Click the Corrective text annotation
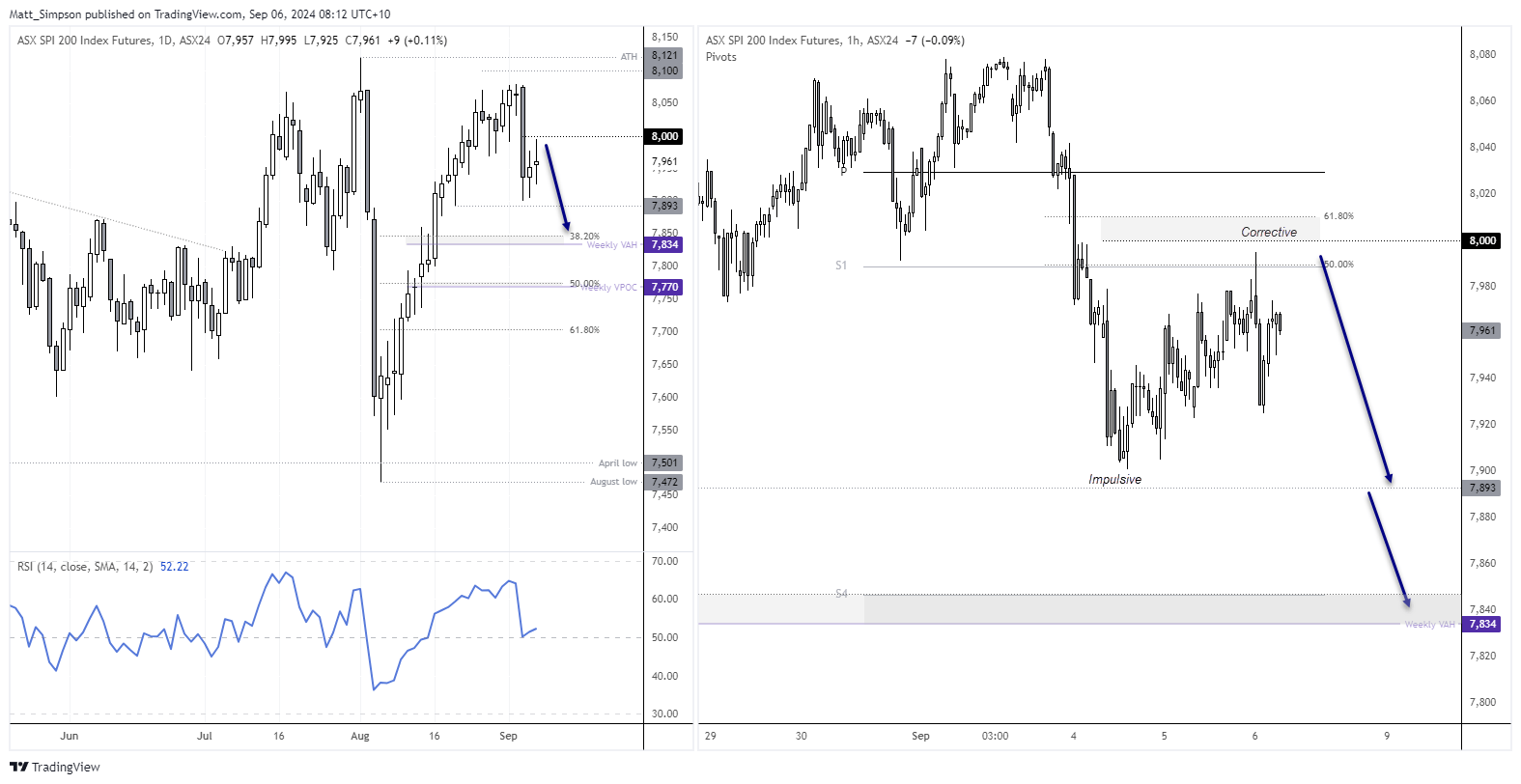This screenshot has height=784, width=1521. click(1269, 233)
